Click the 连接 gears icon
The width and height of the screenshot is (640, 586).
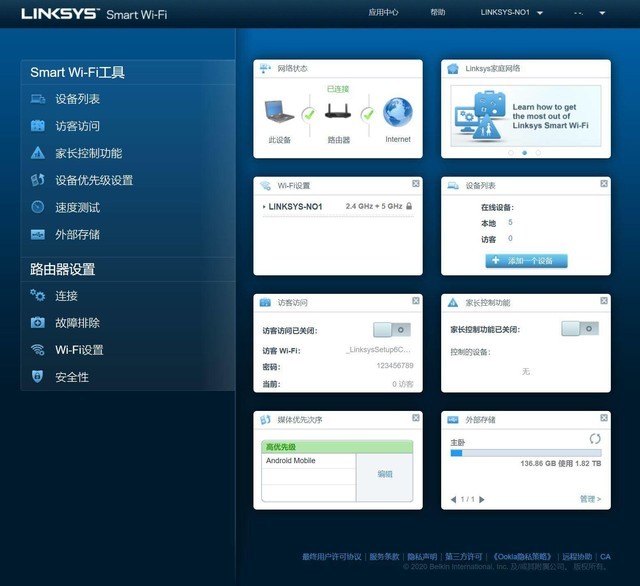tap(38, 295)
